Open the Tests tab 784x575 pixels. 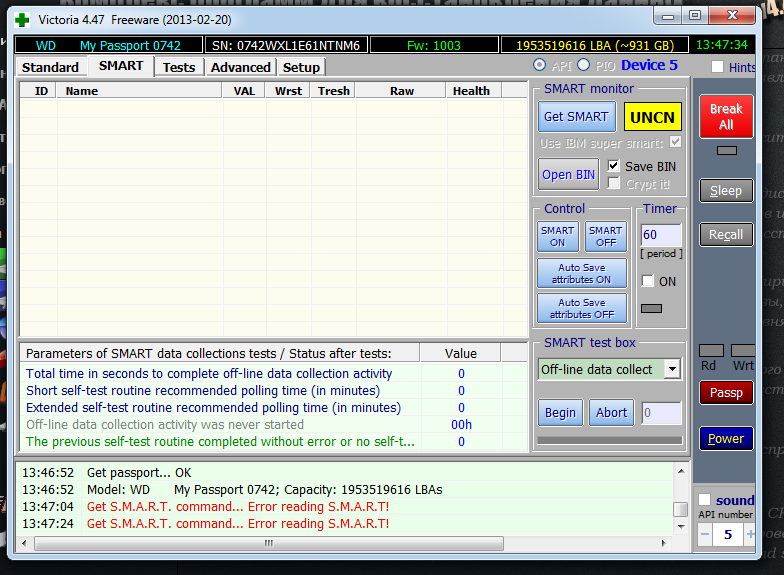point(179,67)
